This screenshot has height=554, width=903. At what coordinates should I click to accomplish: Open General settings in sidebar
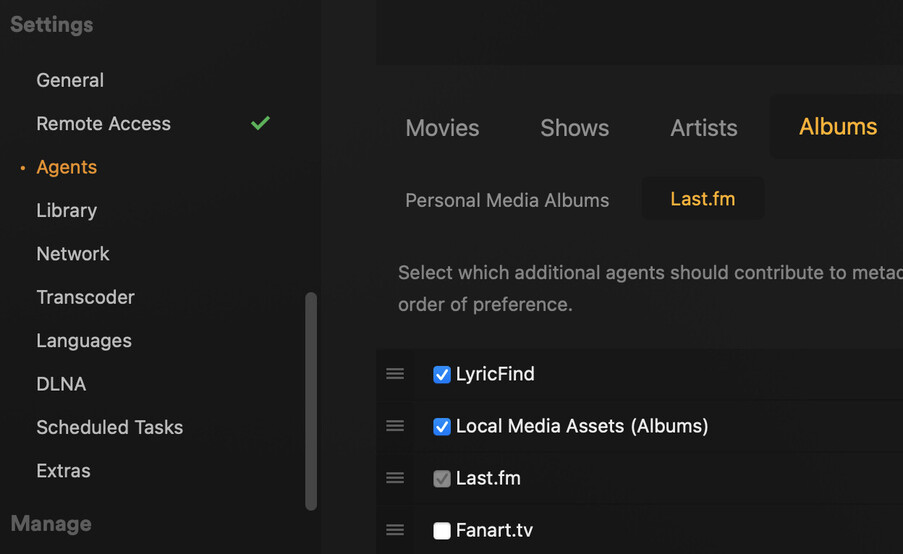coord(70,80)
